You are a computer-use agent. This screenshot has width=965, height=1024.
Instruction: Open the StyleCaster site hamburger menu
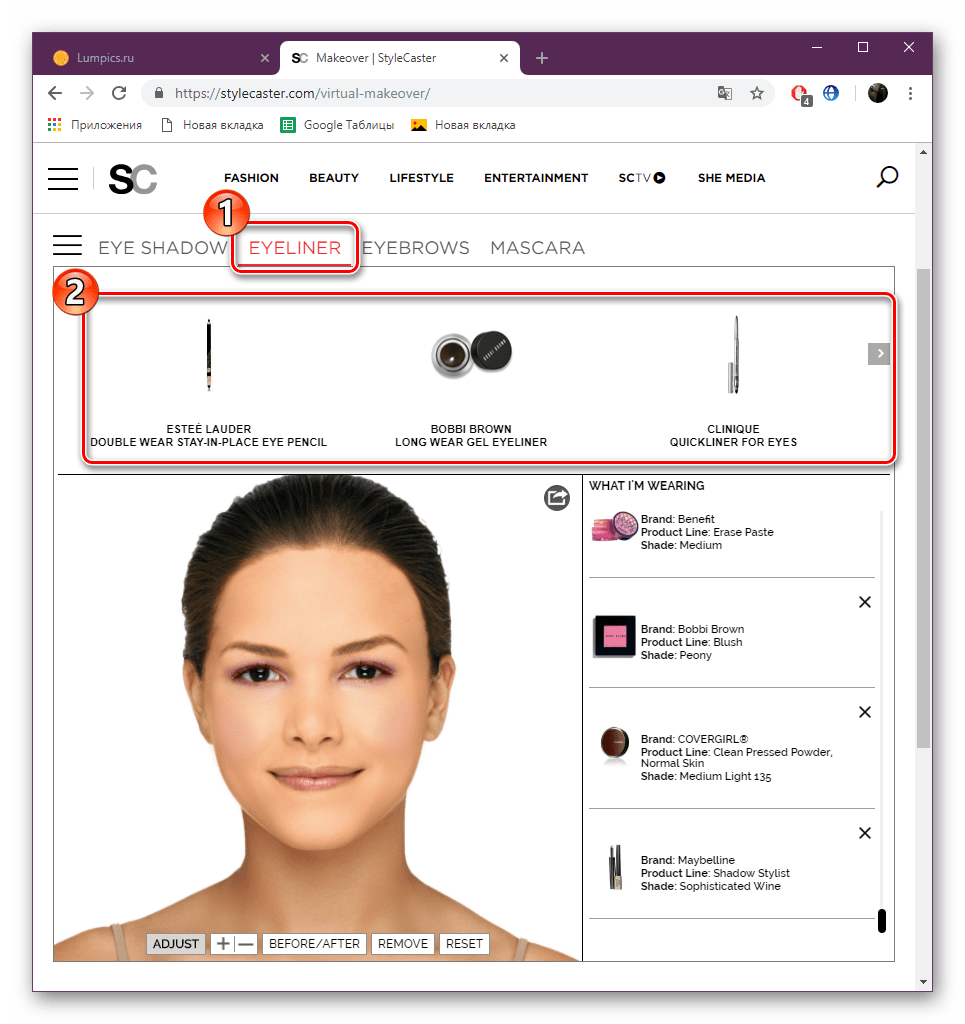[x=63, y=179]
